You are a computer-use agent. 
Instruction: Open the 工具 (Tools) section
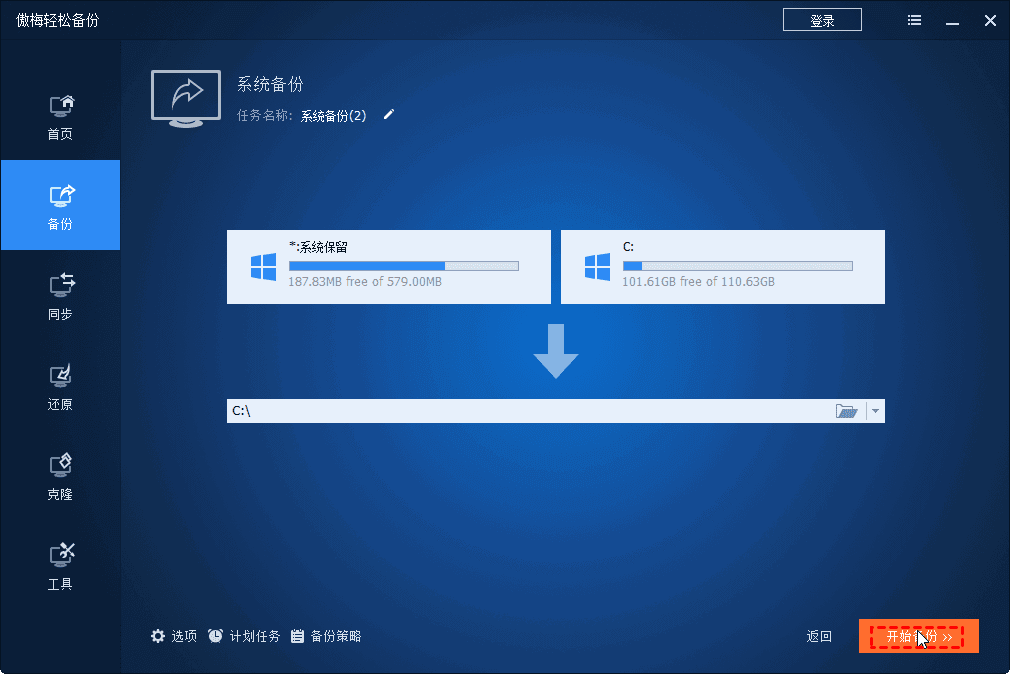pos(60,565)
